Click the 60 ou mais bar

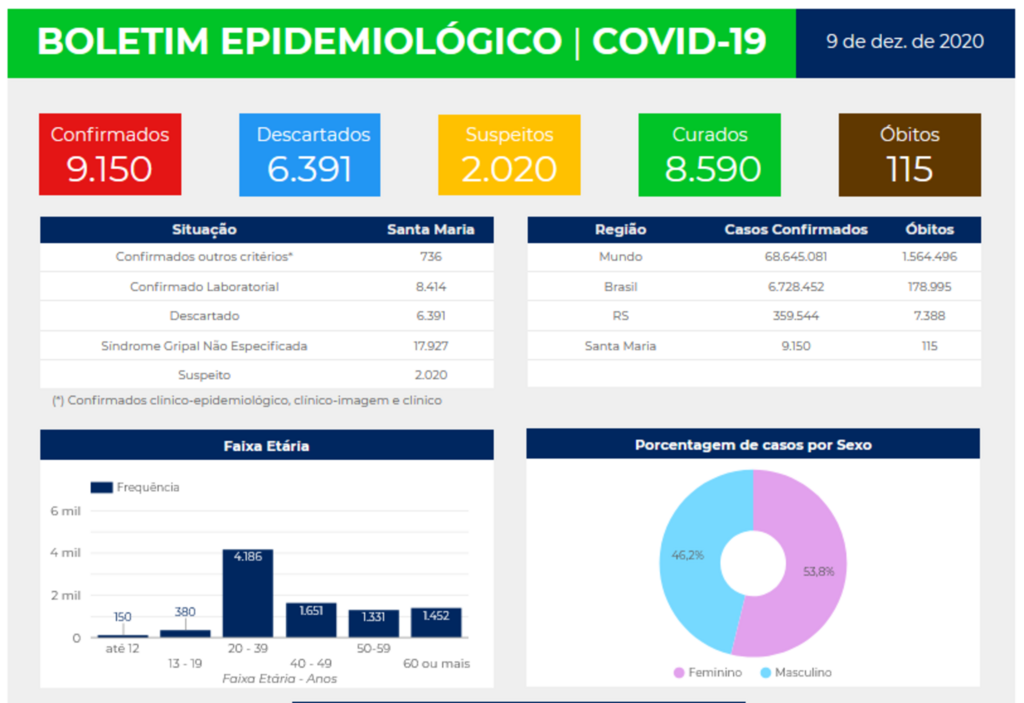click(x=436, y=622)
